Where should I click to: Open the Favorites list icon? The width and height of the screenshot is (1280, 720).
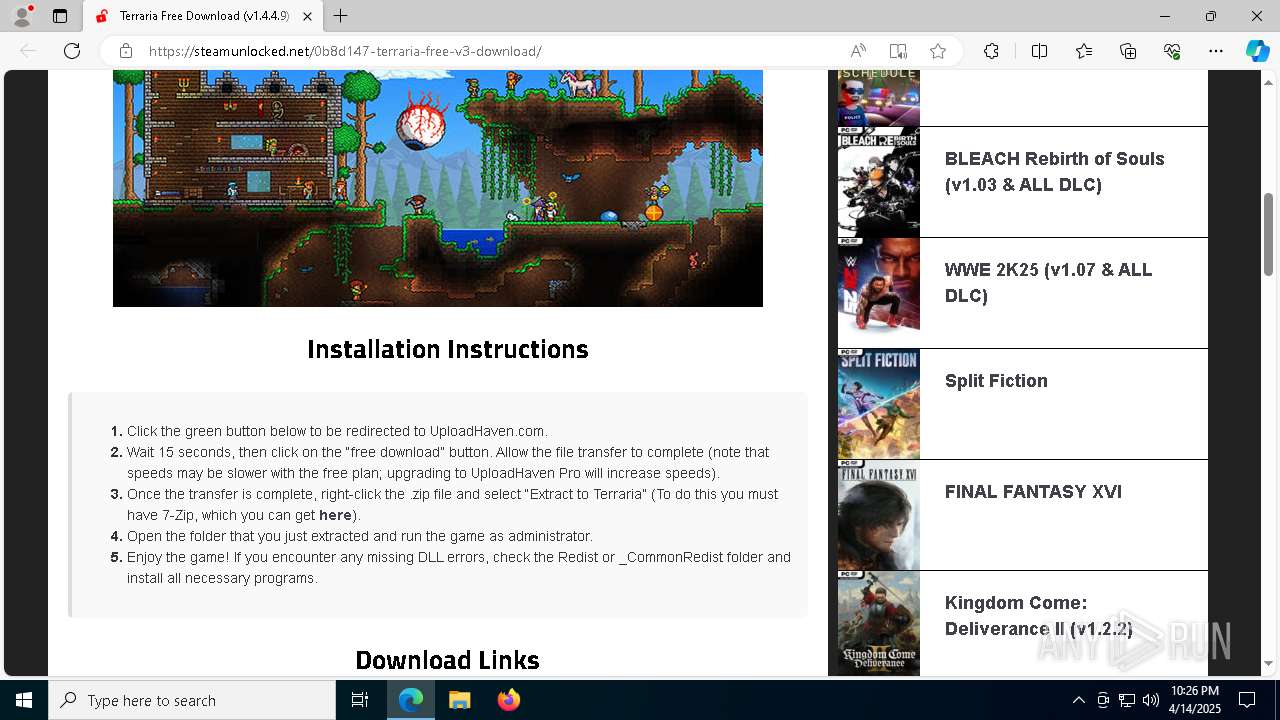point(1084,51)
